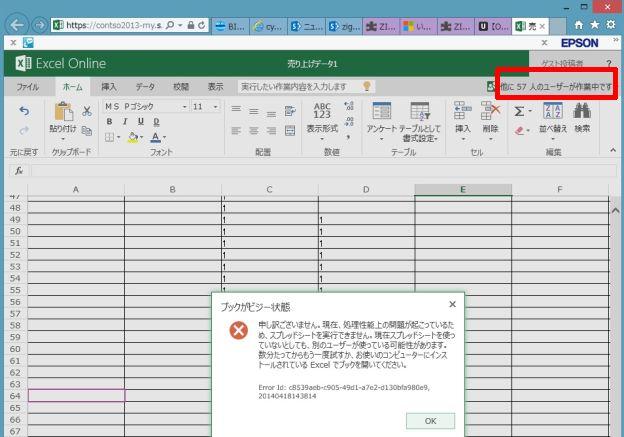
Task: Select row 64 header
Action: point(15,396)
